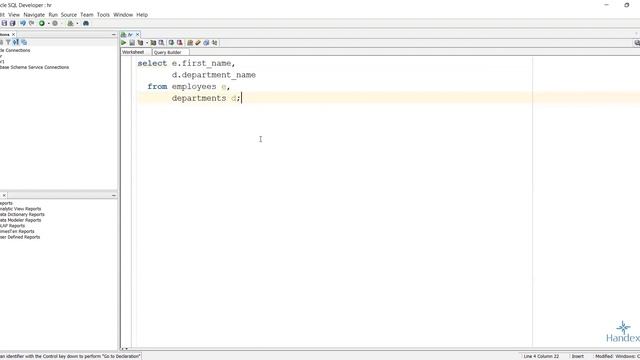This screenshot has width=640, height=360.
Task: Open the Window menu
Action: tap(123, 15)
